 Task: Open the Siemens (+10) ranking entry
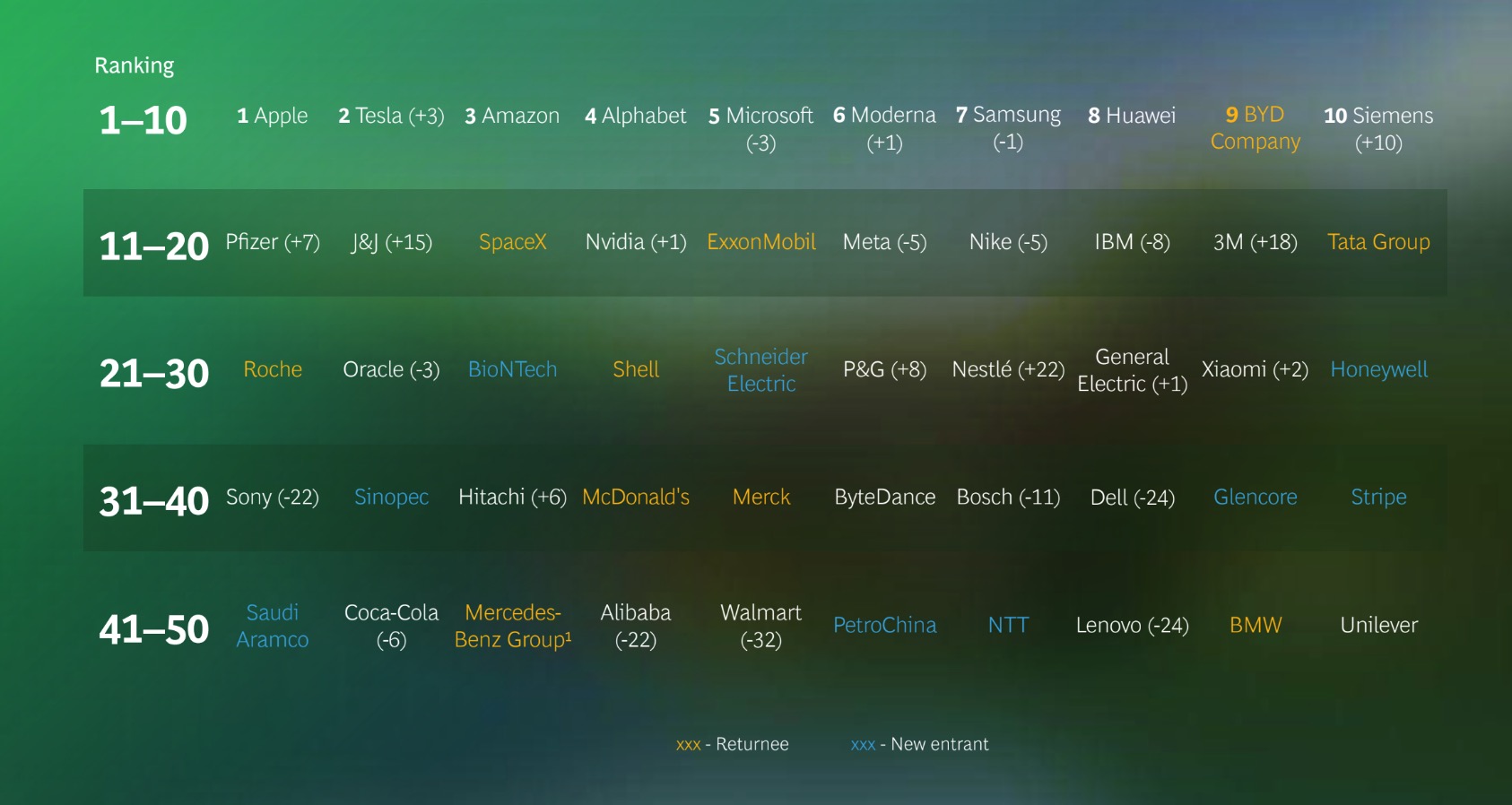[1377, 128]
